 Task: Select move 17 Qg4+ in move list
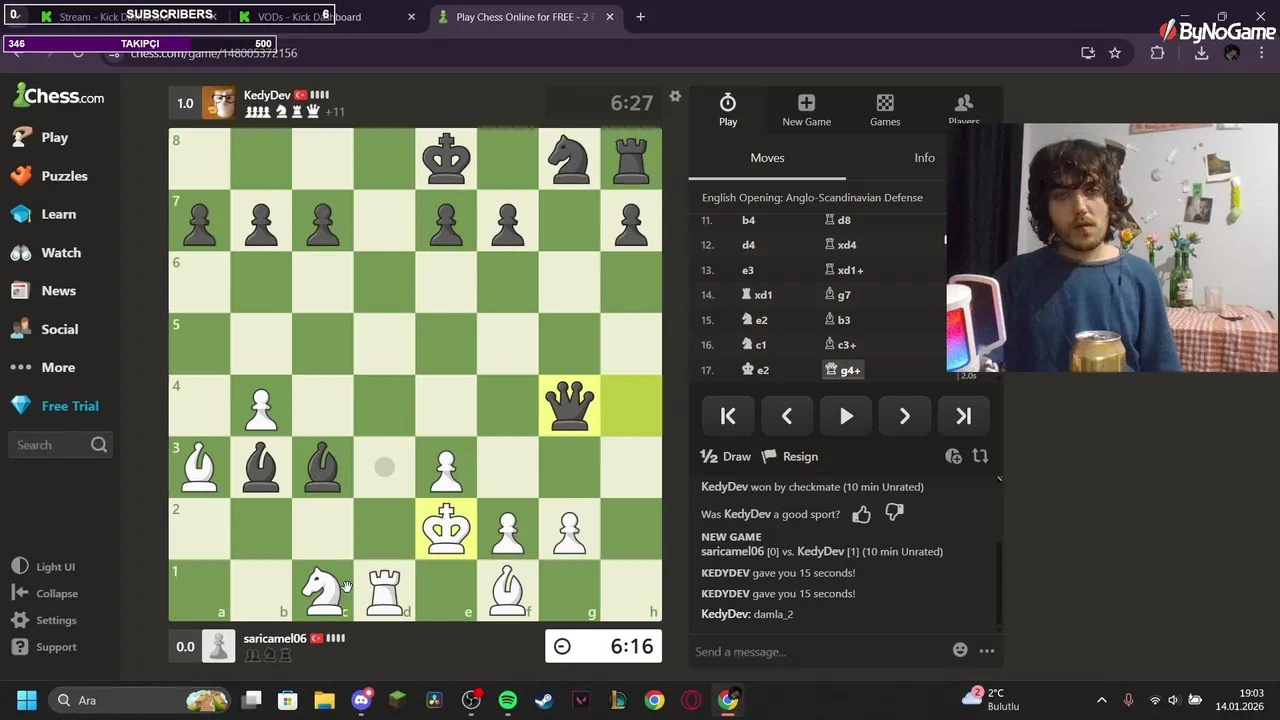point(843,370)
